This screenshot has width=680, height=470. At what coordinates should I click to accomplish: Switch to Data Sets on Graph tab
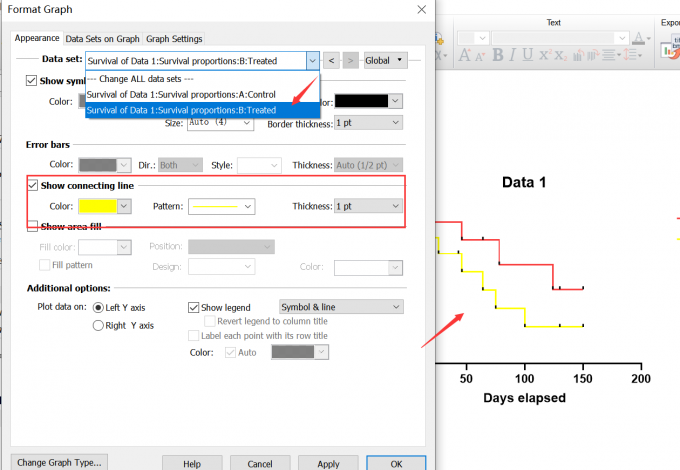pyautogui.click(x=102, y=39)
